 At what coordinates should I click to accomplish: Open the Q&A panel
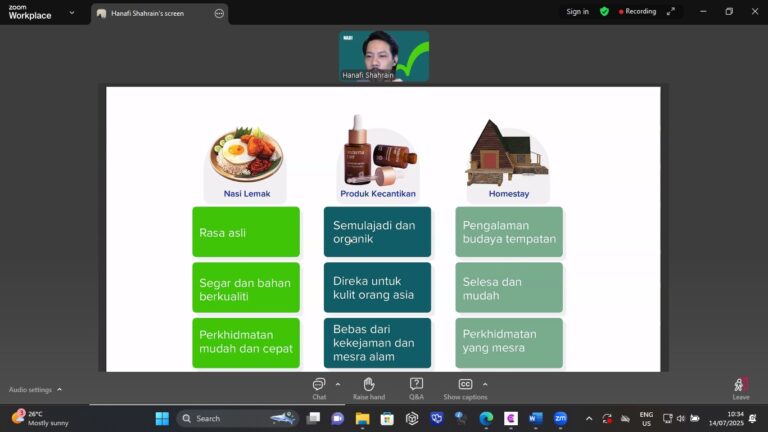tap(416, 387)
